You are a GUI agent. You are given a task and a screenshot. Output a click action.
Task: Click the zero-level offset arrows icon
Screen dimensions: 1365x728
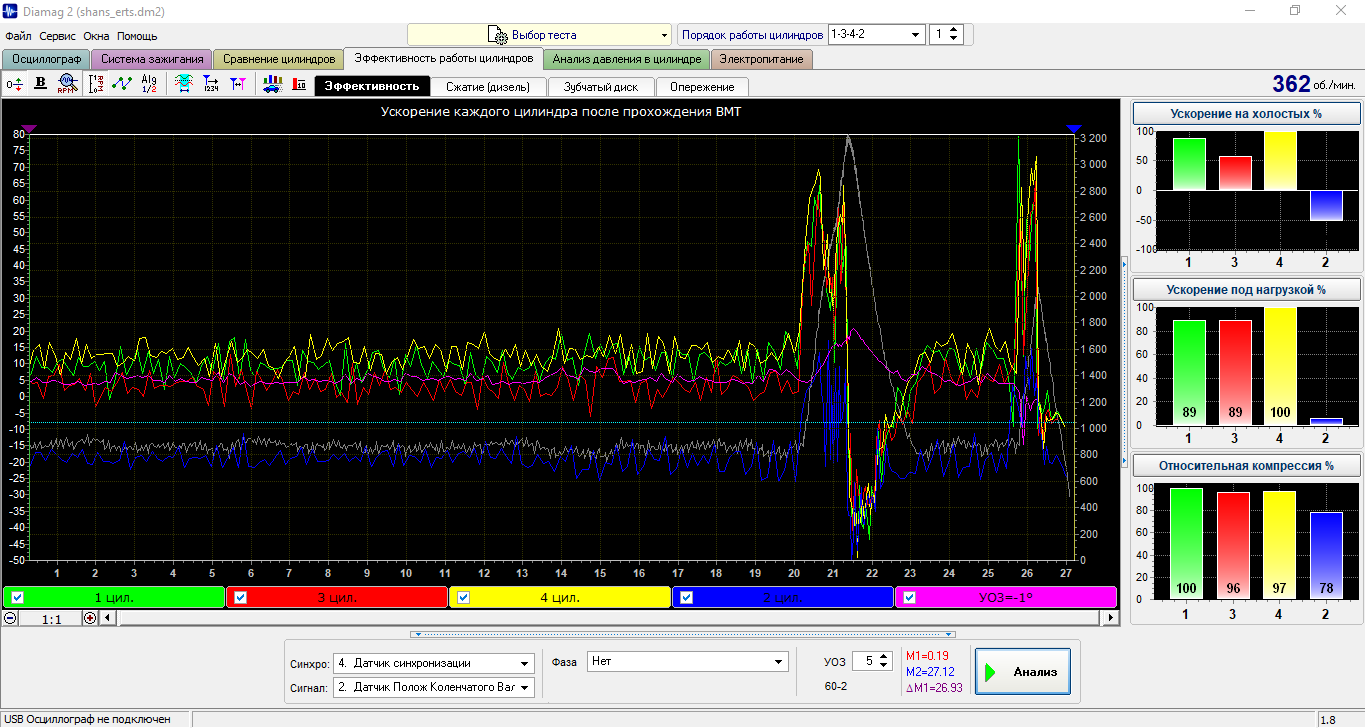coord(14,85)
